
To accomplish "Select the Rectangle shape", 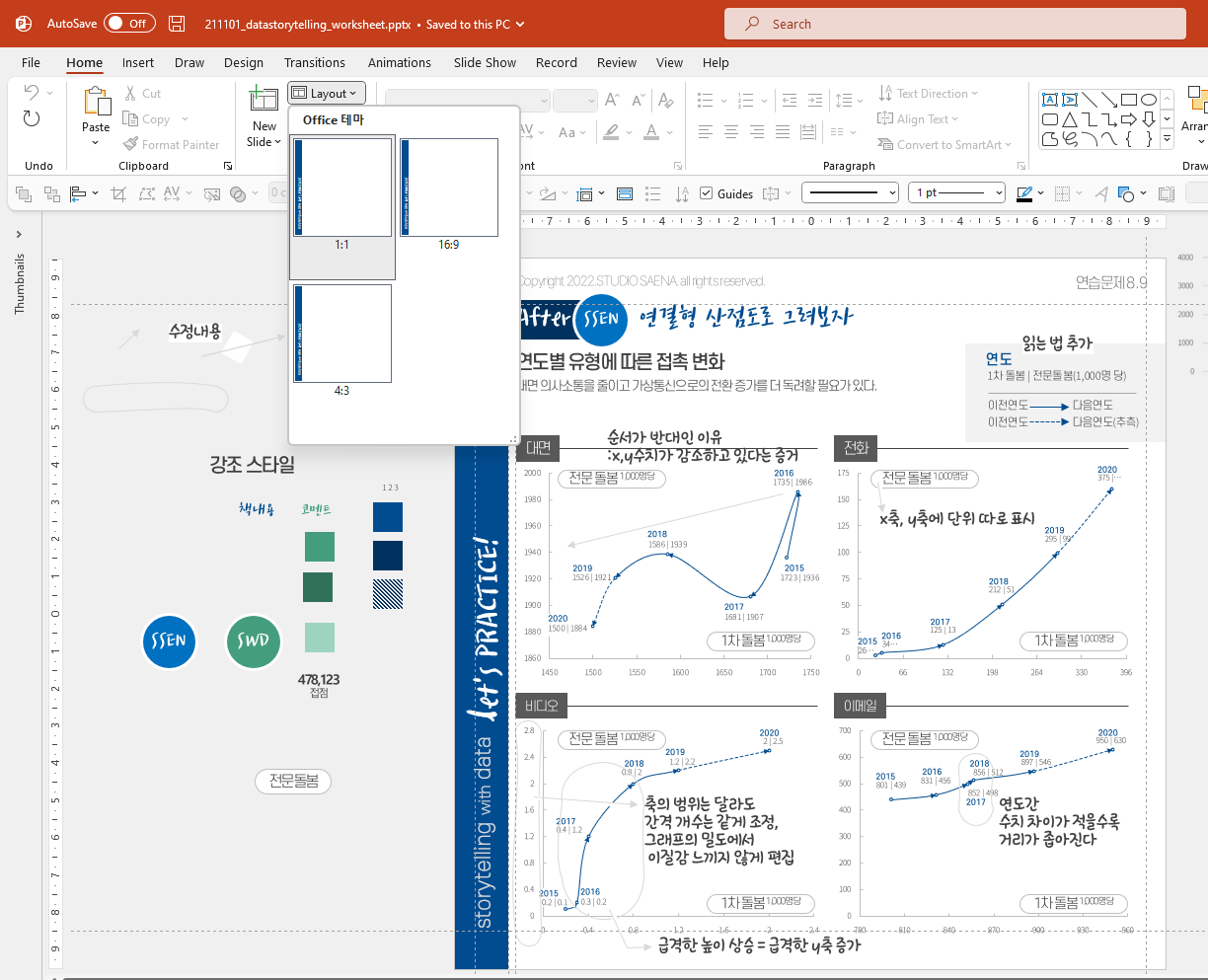I will coord(1129,100).
